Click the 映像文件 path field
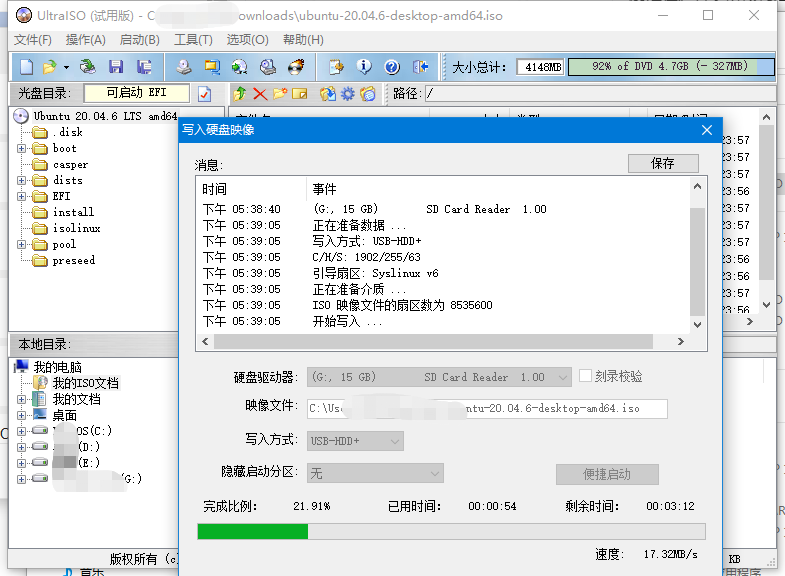The image size is (785, 576). click(x=487, y=409)
